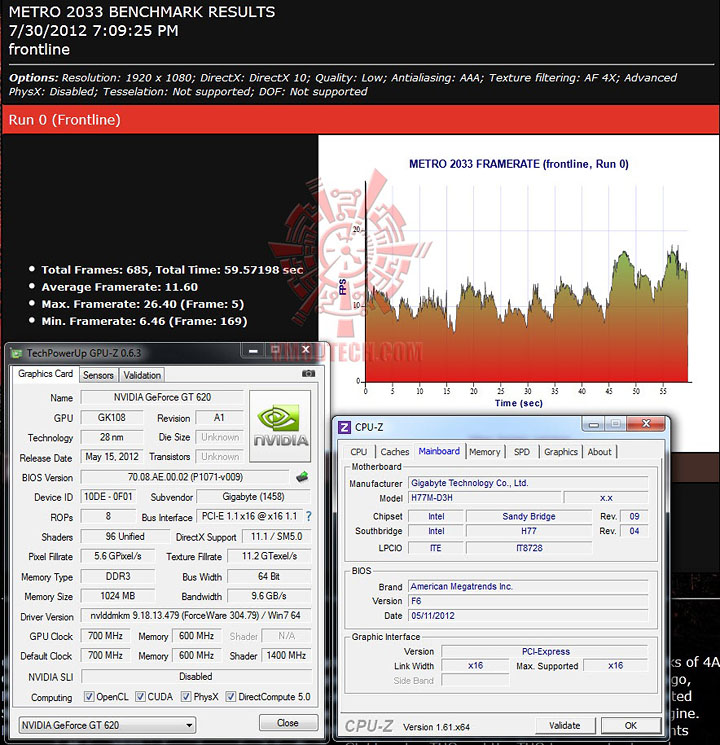The image size is (720, 745).
Task: Toggle the CUDA checkbox
Action: [140, 697]
